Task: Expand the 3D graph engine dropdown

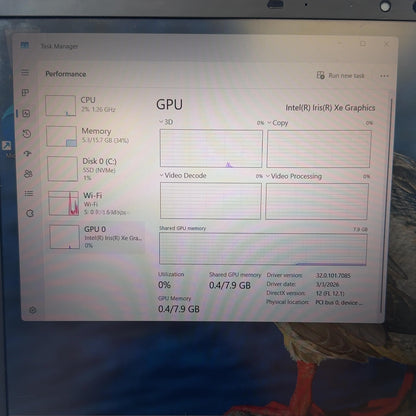Action: point(166,122)
